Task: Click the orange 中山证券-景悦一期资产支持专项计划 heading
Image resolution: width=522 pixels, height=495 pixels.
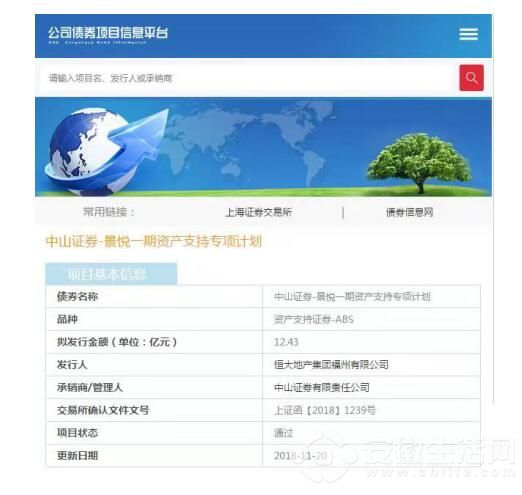Action: pos(153,241)
